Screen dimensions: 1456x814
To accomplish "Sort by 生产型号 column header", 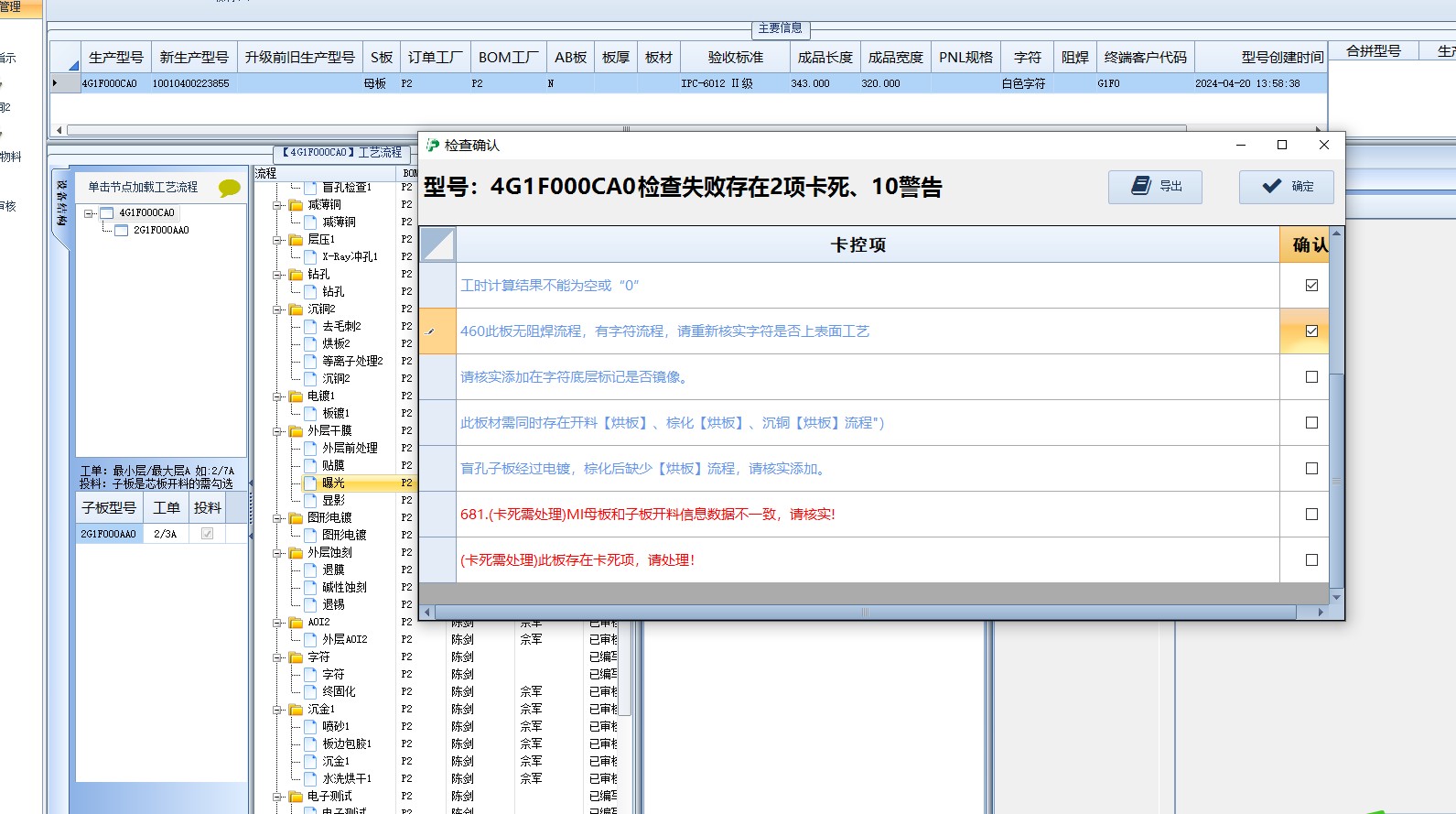I will [115, 57].
